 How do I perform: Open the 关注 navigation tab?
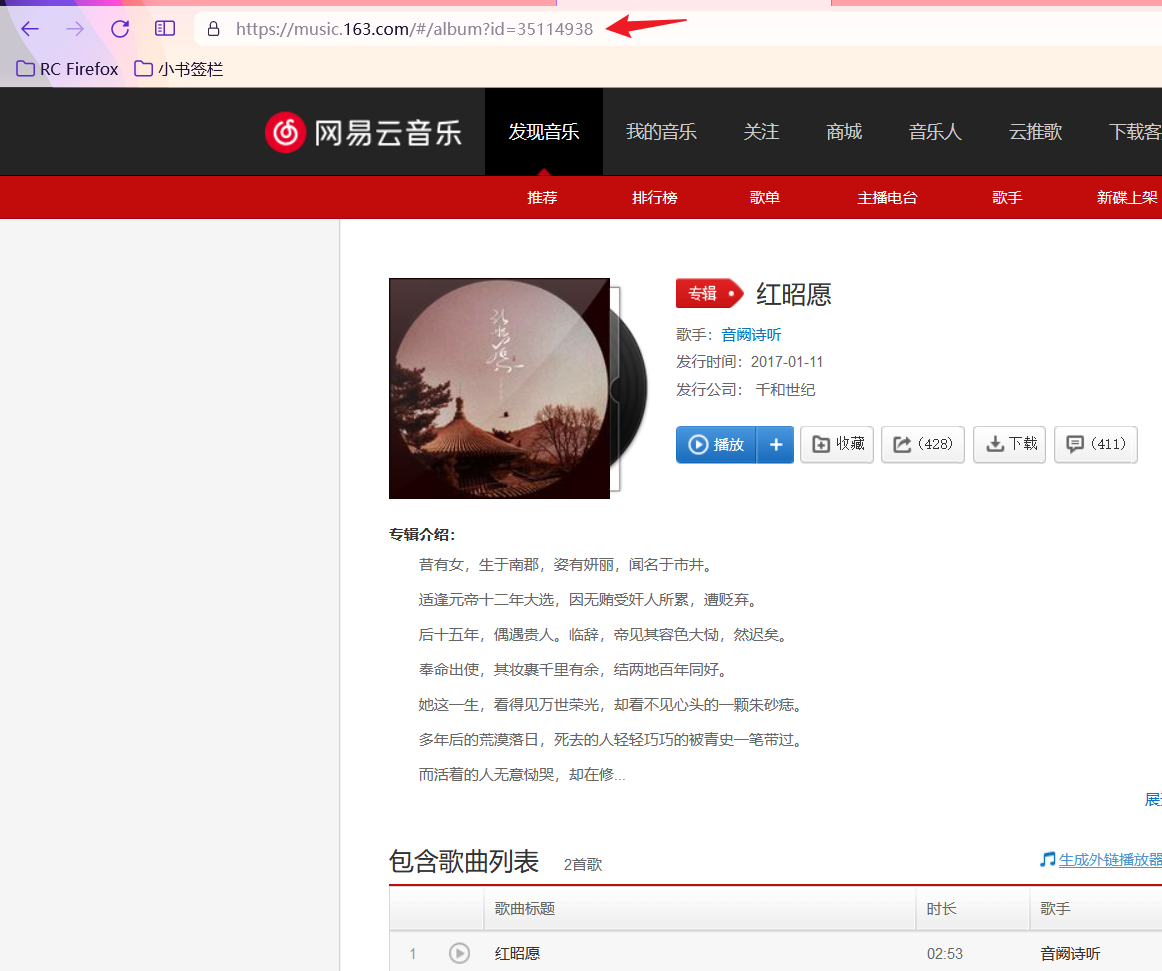click(x=761, y=132)
